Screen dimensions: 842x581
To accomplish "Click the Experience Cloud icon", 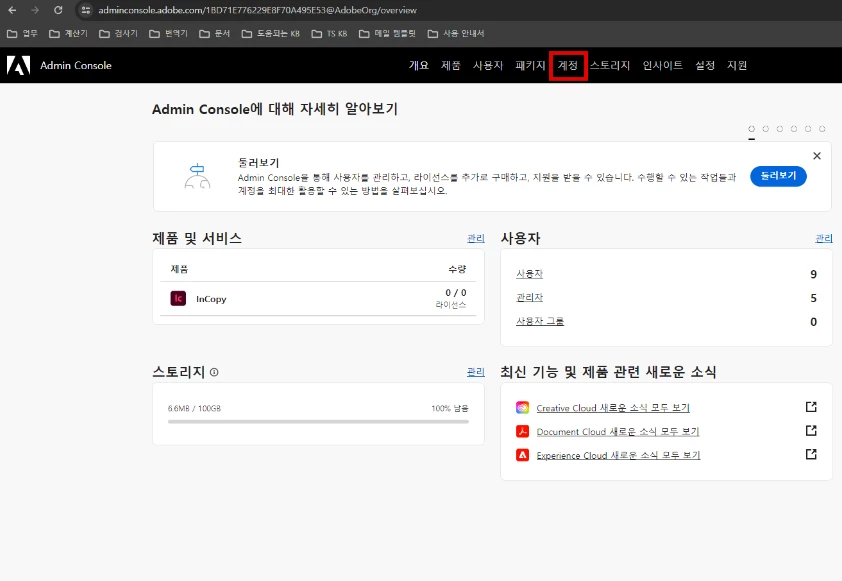I will (x=522, y=455).
